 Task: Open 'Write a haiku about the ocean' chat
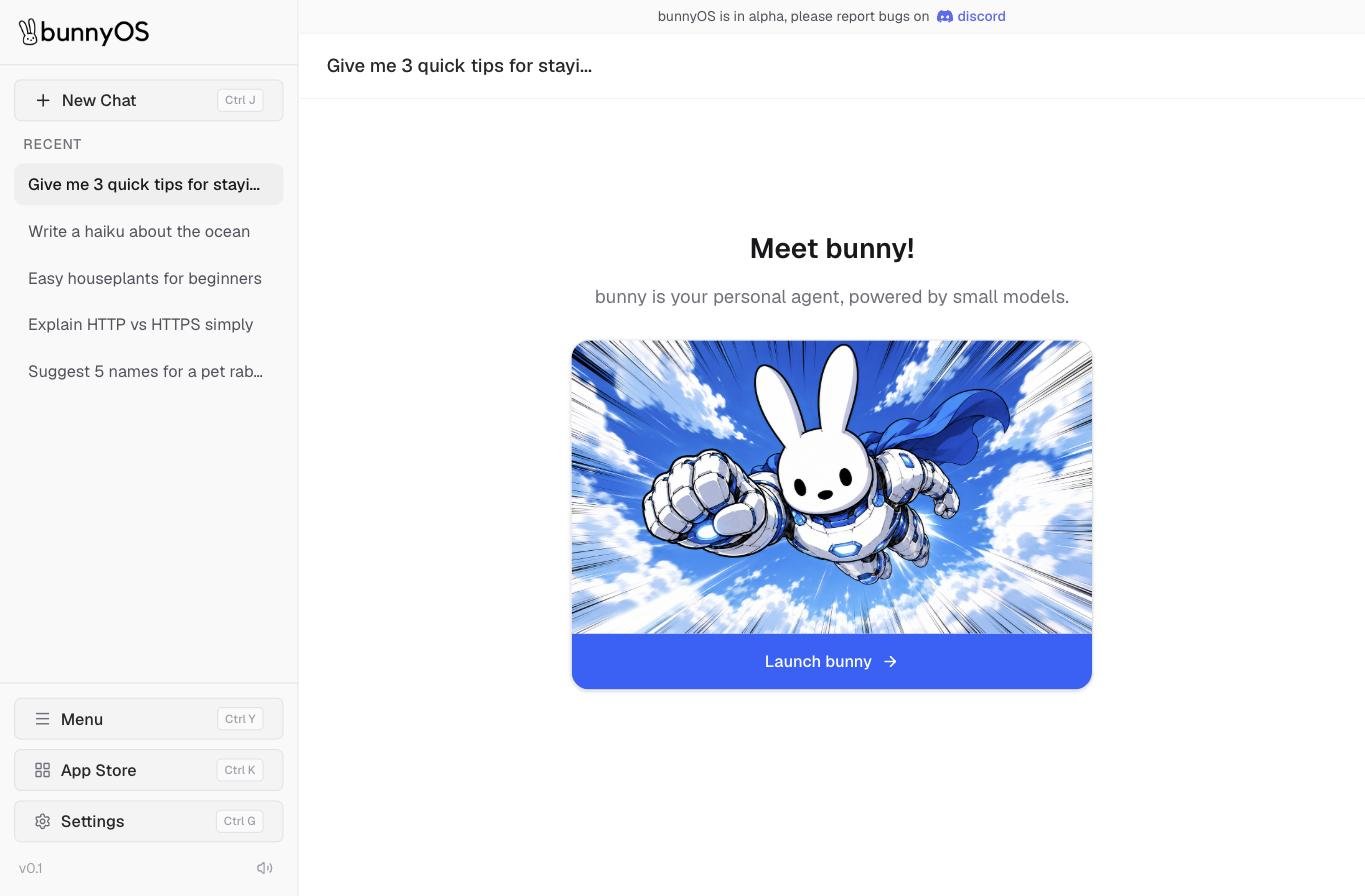(x=149, y=231)
